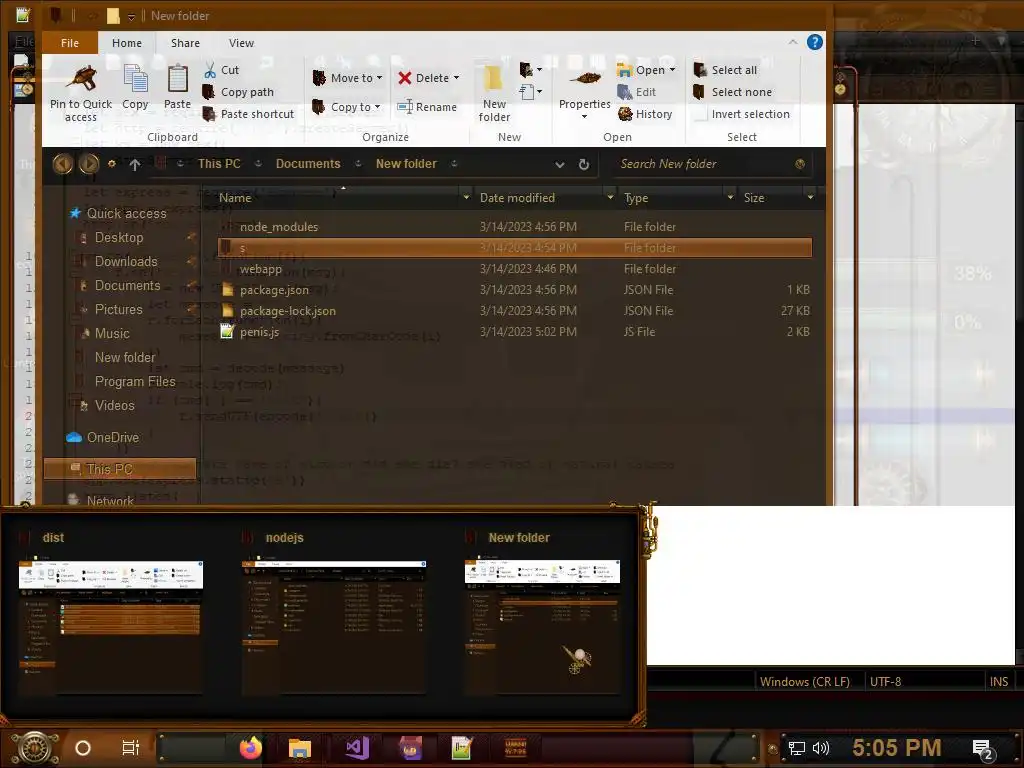The width and height of the screenshot is (1024, 768).
Task: Open the File ribbon tab
Action: click(x=70, y=42)
